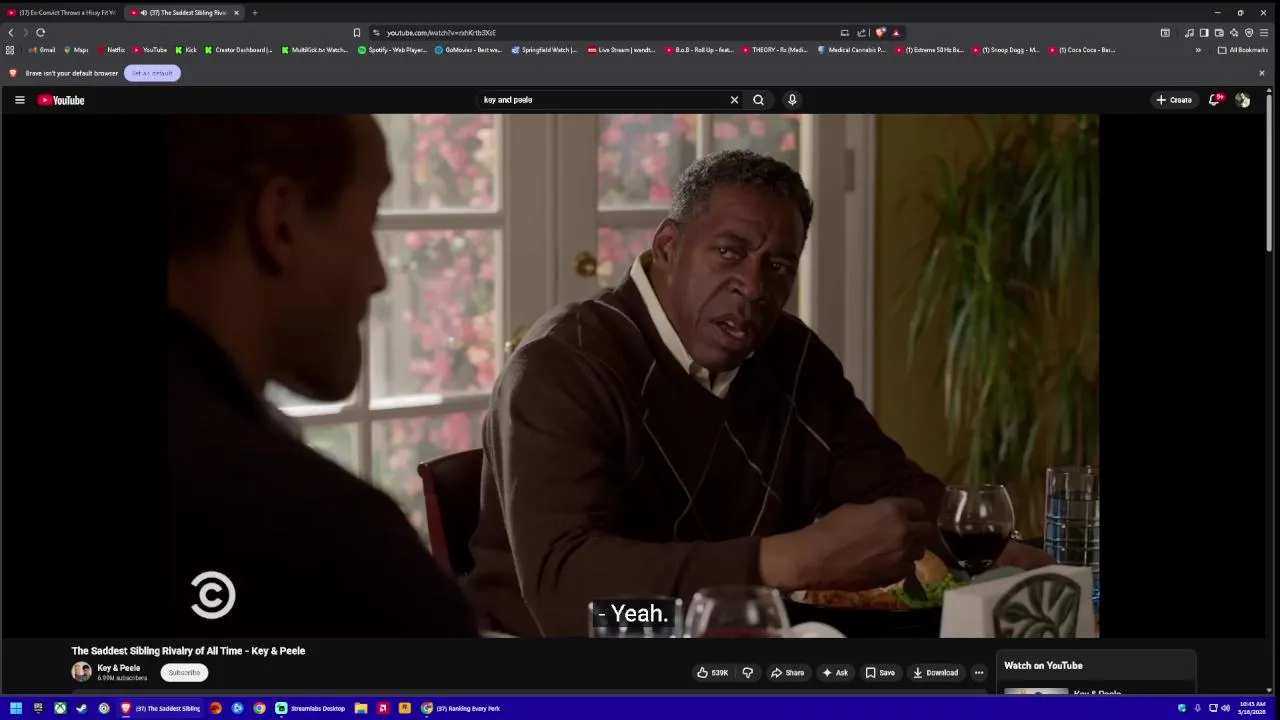Open Spotify Web Player bookmark
The image size is (1280, 720).
393,50
